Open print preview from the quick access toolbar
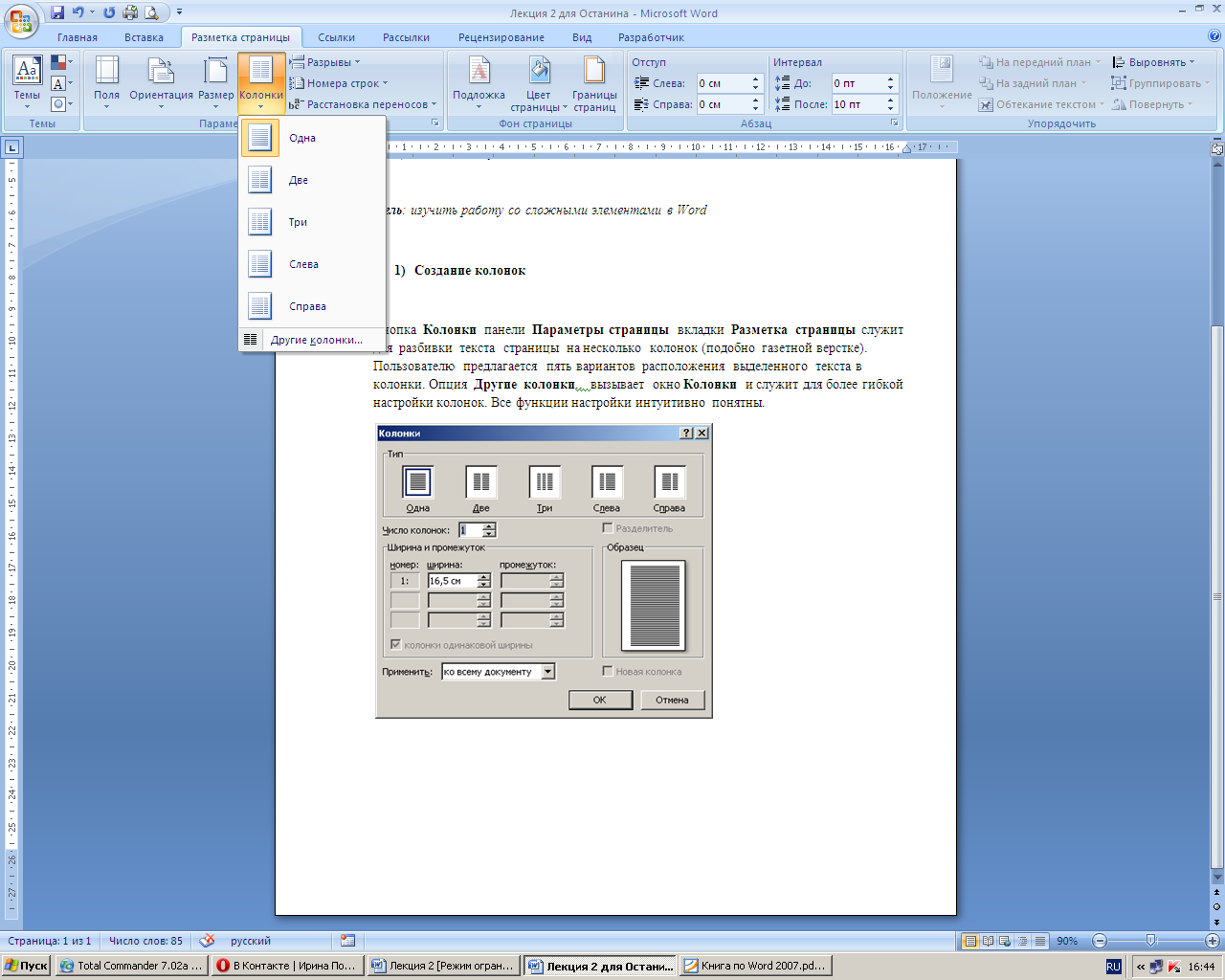Viewport: 1225px width, 980px height. (151, 12)
